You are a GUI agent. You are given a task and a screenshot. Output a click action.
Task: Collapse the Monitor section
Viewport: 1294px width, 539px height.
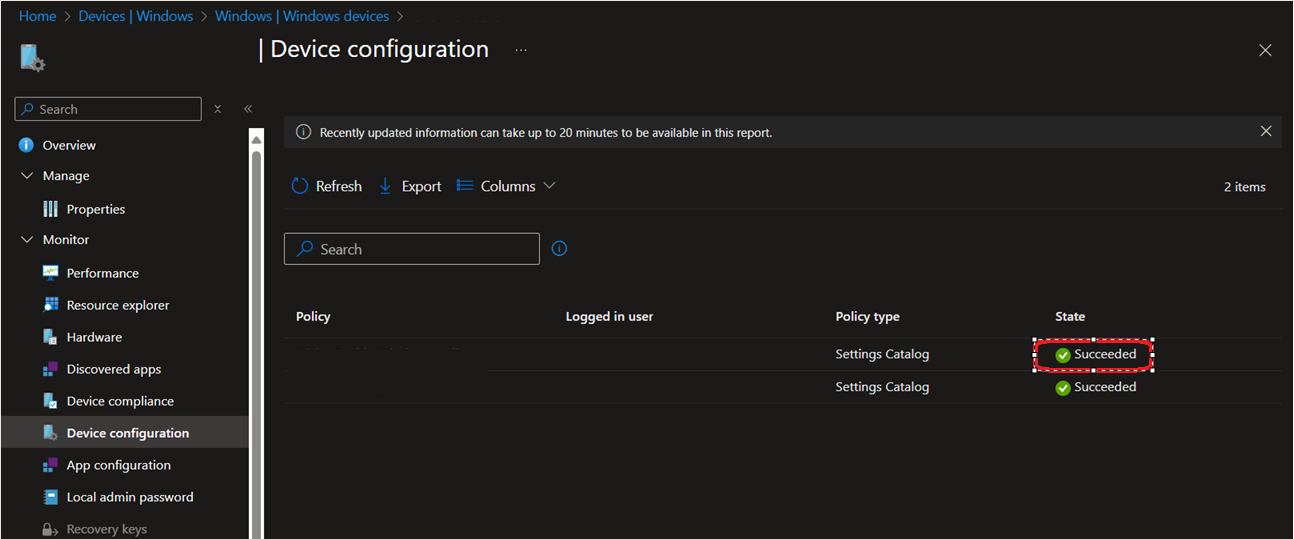[27, 240]
